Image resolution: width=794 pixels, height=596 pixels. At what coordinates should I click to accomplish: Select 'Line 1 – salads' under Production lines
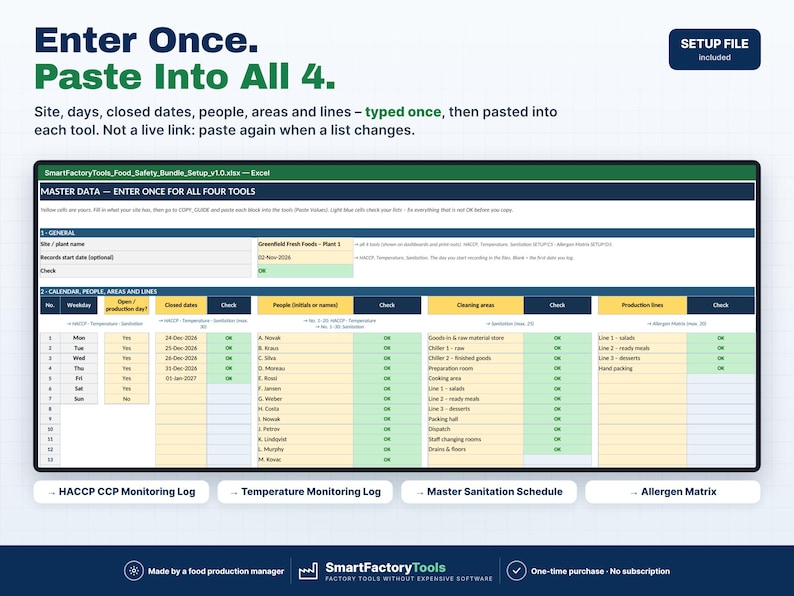pyautogui.click(x=642, y=338)
